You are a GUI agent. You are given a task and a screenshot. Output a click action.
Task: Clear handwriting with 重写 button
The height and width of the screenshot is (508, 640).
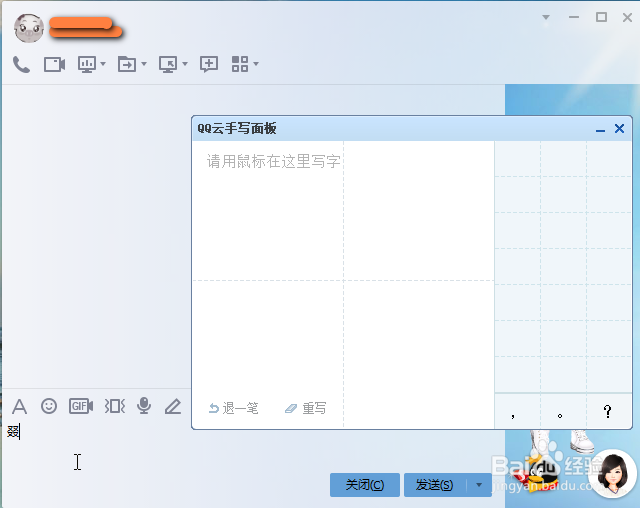[x=306, y=408]
